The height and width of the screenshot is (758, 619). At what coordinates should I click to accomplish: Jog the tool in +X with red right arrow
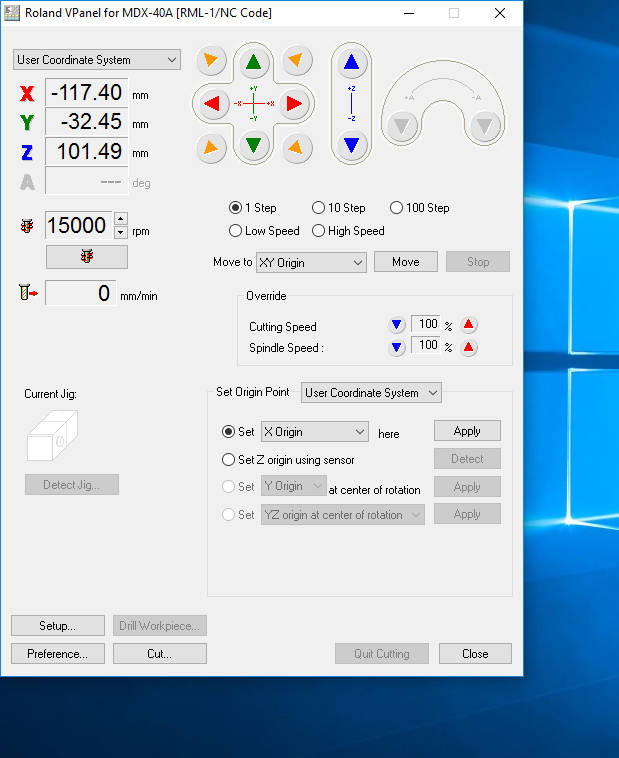coord(295,103)
